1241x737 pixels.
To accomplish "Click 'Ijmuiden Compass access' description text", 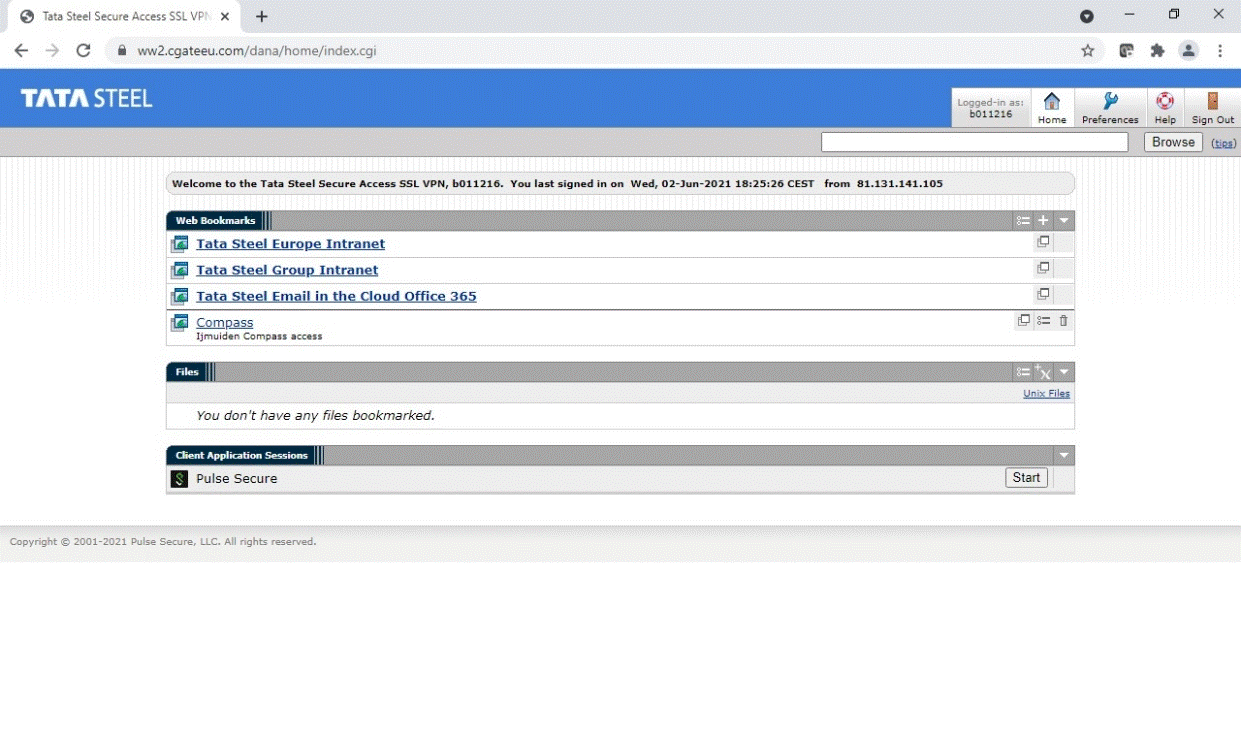I will 259,337.
